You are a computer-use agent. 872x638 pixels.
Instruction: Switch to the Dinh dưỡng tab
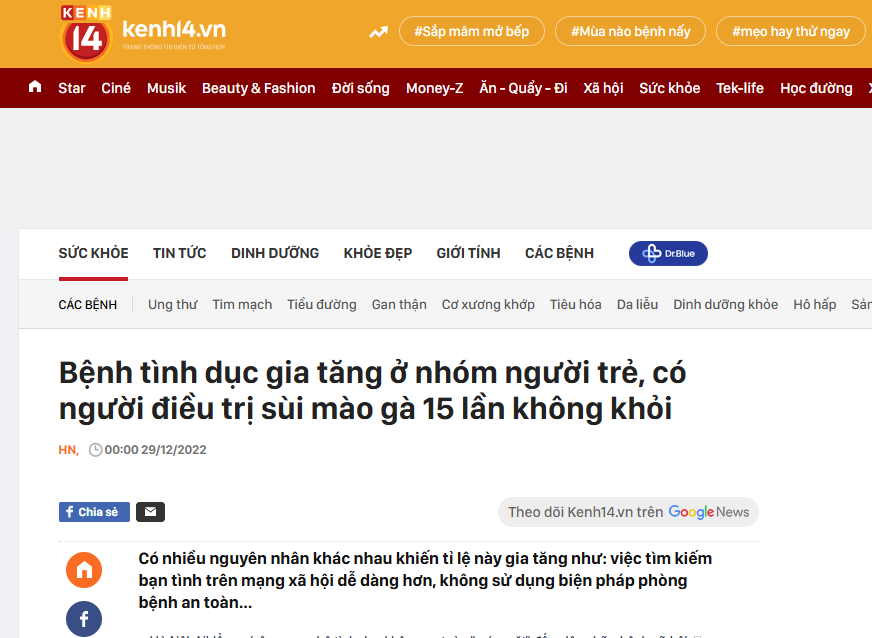point(275,253)
